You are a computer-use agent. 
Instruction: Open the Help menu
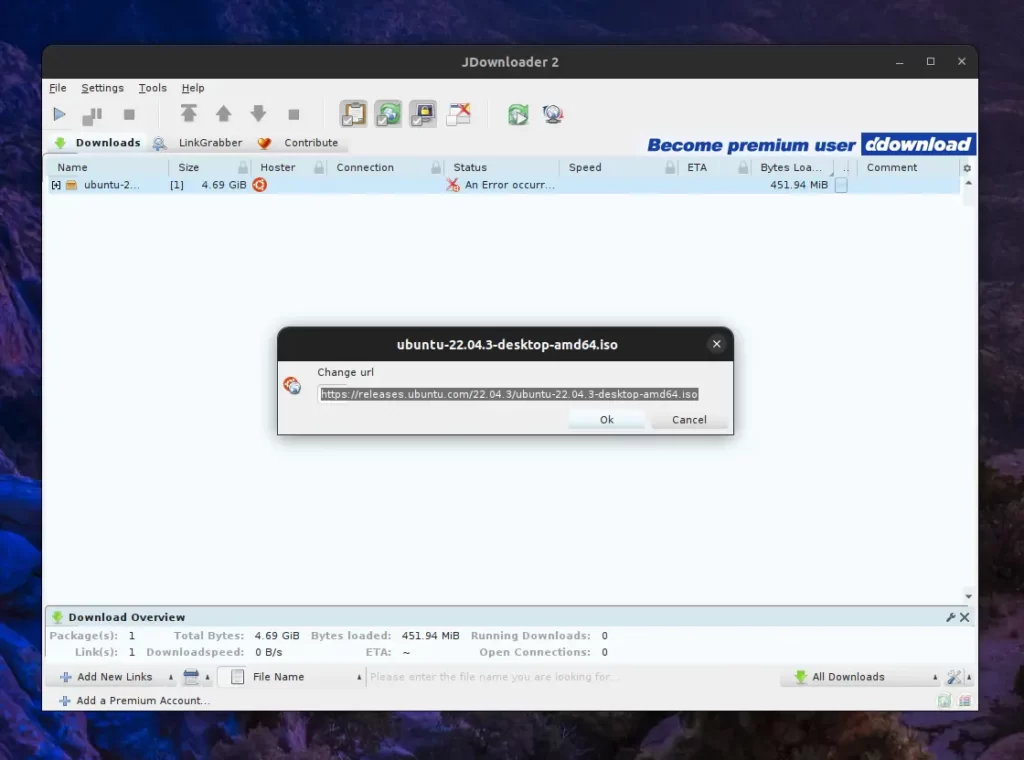[x=193, y=87]
